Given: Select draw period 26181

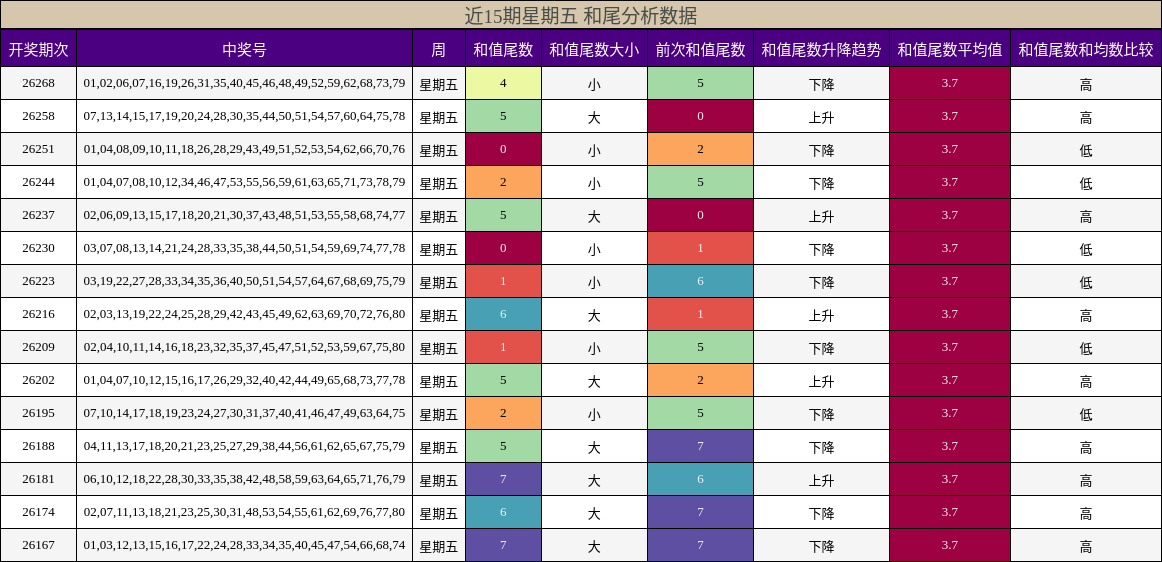Looking at the screenshot, I should (x=38, y=479).
